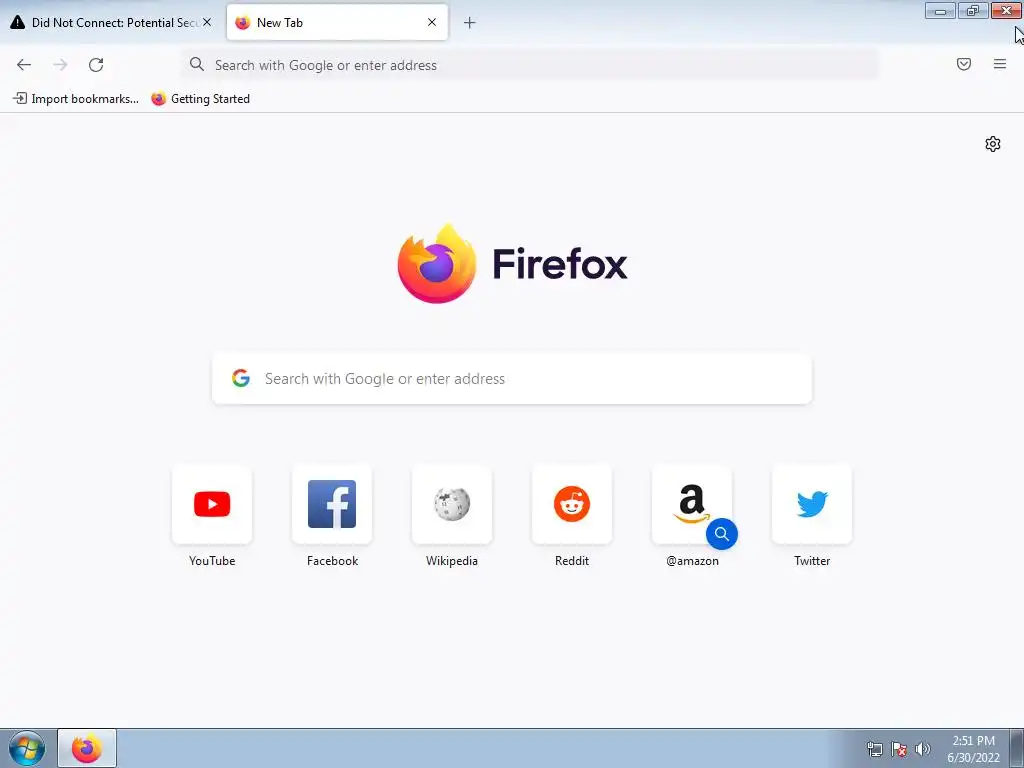
Task: Click Firefox icon in the taskbar
Action: [87, 748]
